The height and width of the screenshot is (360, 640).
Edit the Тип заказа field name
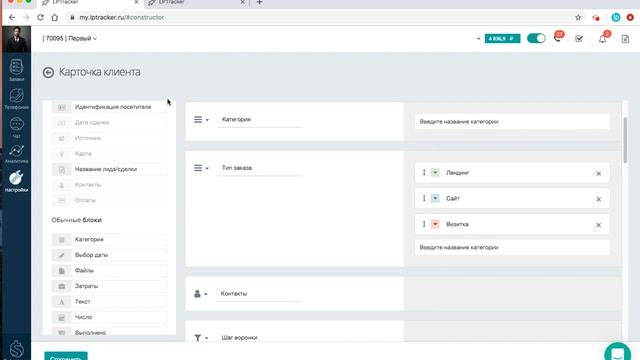tap(259, 168)
